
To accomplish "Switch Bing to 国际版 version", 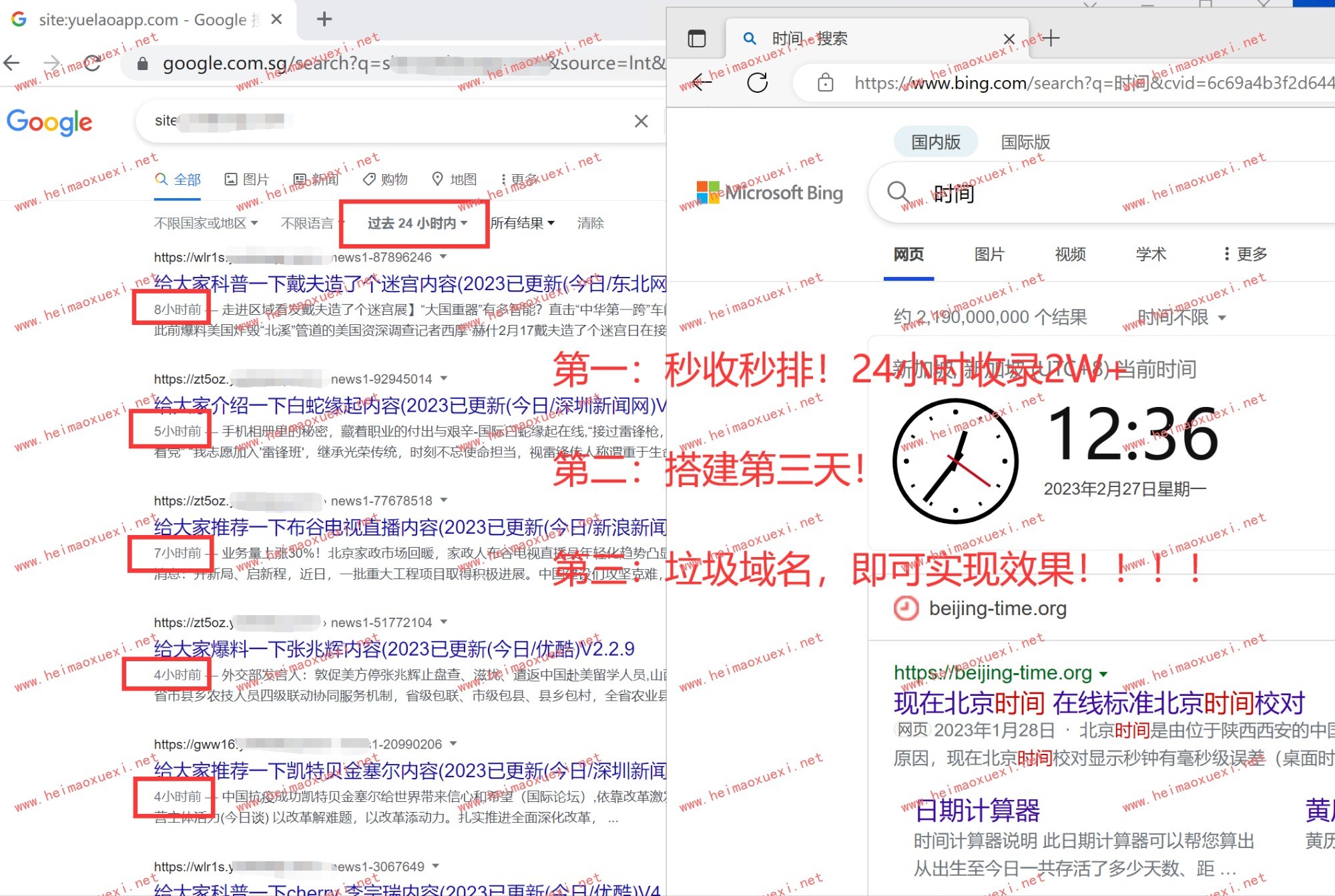I will (x=1025, y=142).
